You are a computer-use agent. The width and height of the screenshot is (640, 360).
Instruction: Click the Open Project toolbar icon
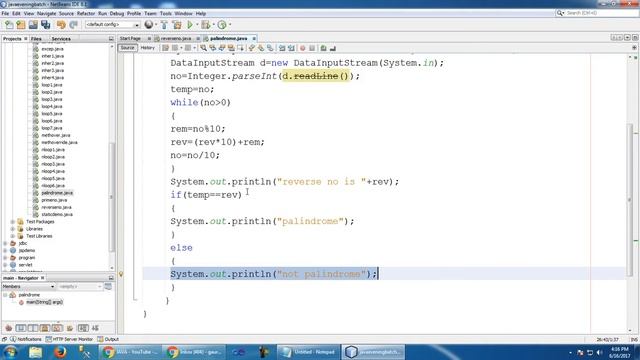(x=33, y=25)
